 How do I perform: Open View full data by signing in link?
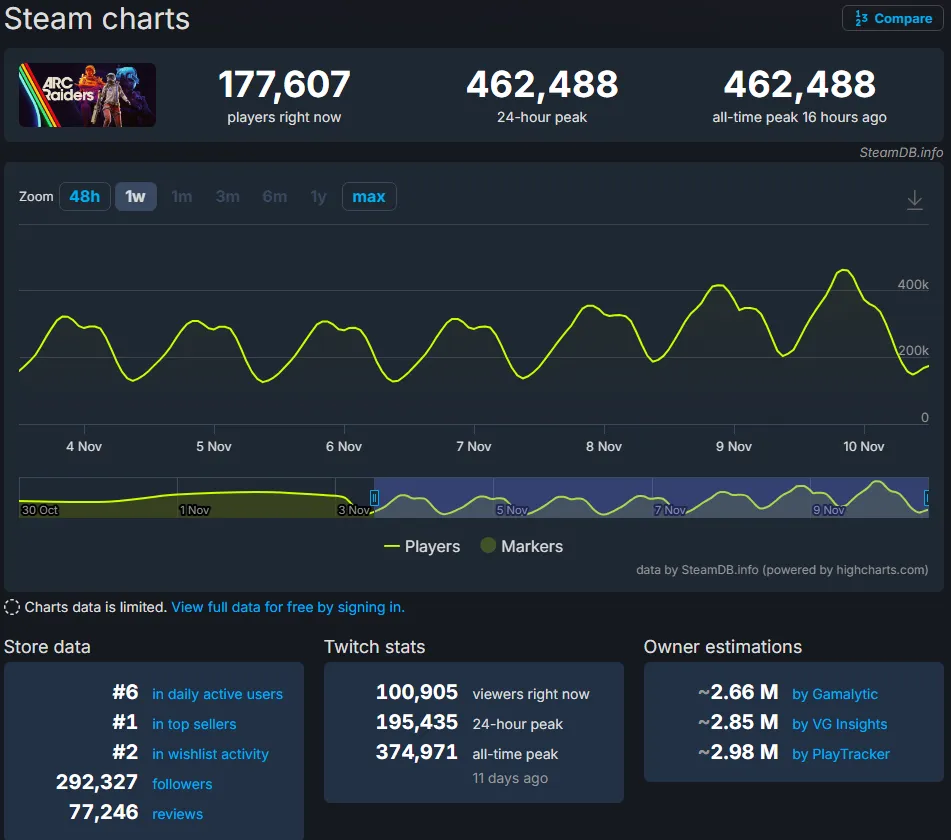[287, 607]
